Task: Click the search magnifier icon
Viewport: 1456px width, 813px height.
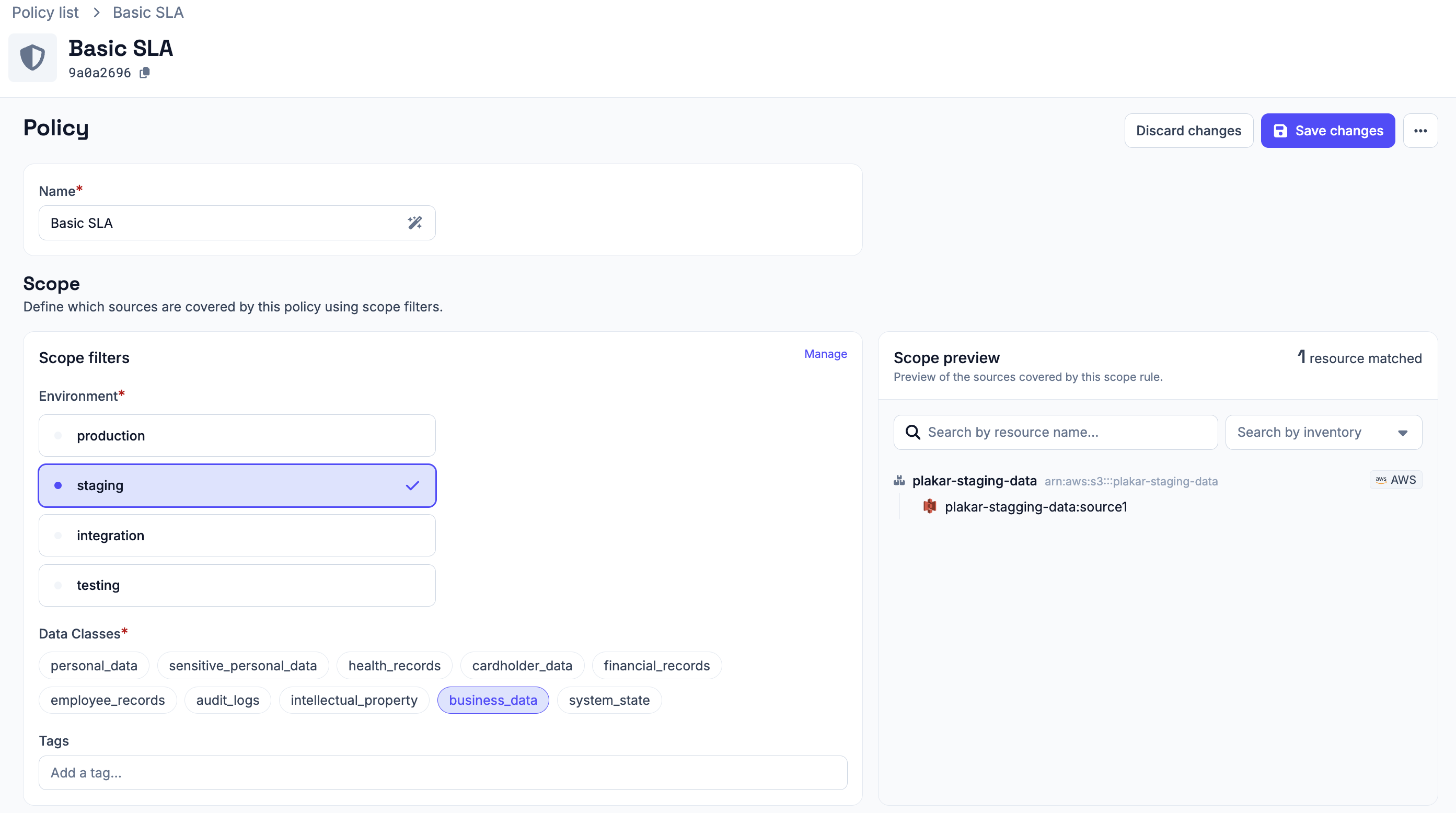Action: (x=913, y=432)
